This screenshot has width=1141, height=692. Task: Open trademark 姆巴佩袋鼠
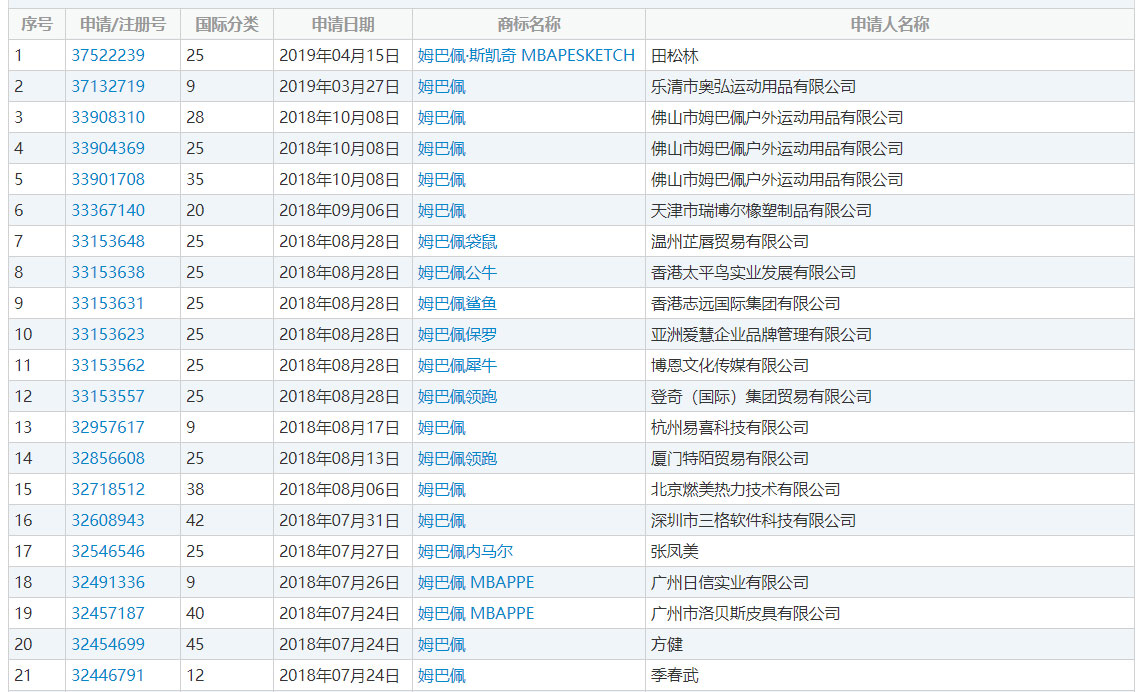click(457, 242)
